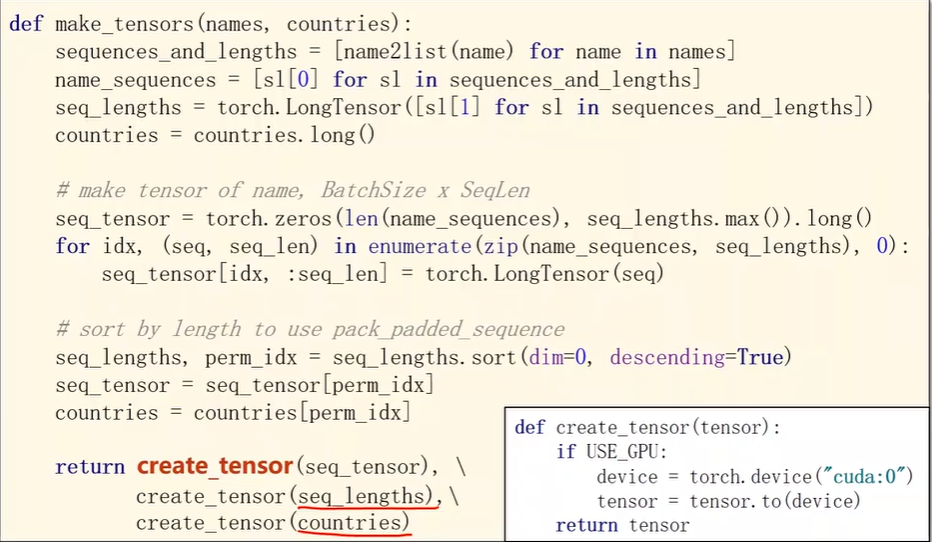Click the 'if USE_GPU:' line
932x542 pixels.
point(612,452)
